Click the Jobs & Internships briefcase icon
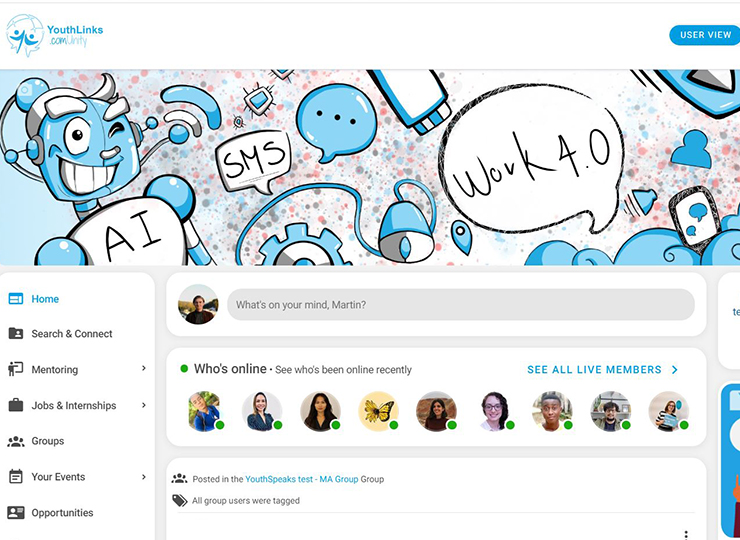The height and width of the screenshot is (540, 740). [x=16, y=405]
